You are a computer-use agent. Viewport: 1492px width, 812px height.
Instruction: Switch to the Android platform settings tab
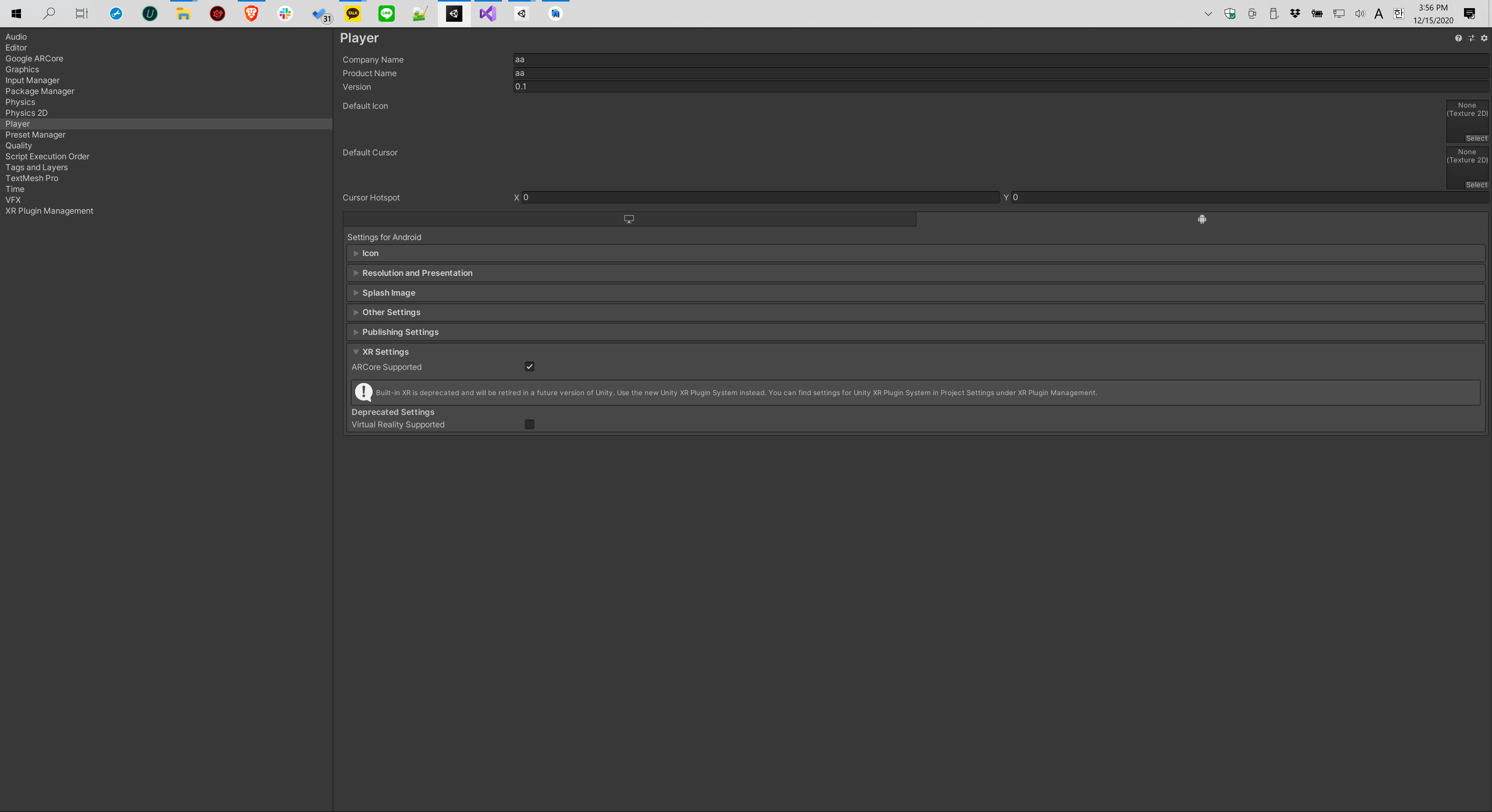click(x=1202, y=219)
